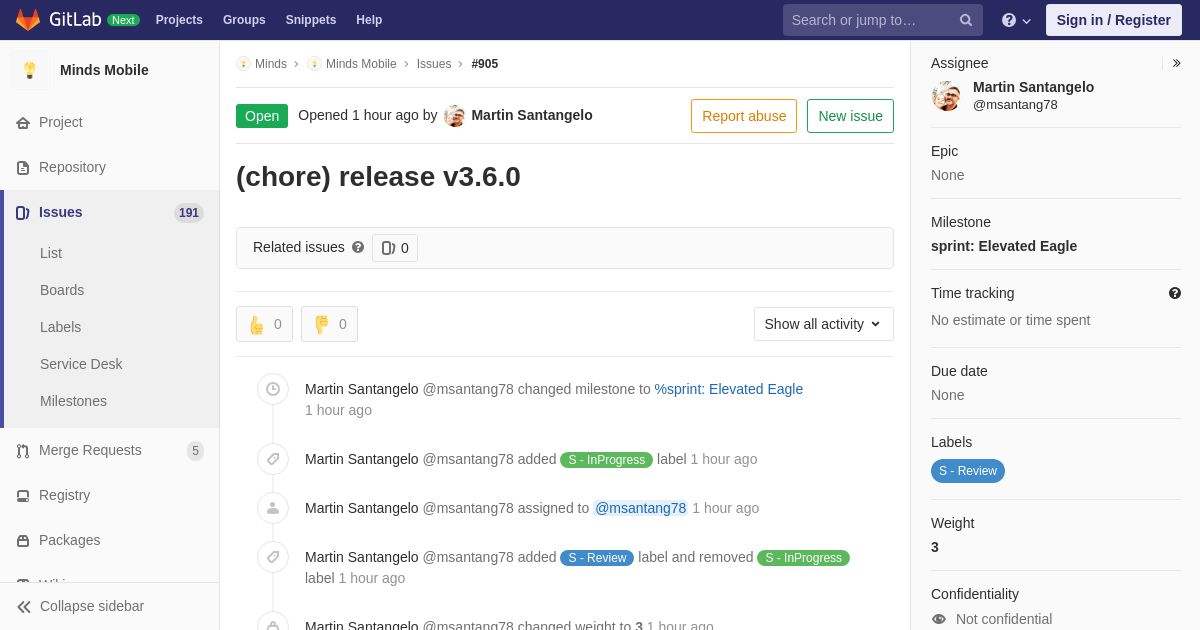Image resolution: width=1200 pixels, height=630 pixels.
Task: Click the blue S - Review label badge
Action: (x=968, y=471)
